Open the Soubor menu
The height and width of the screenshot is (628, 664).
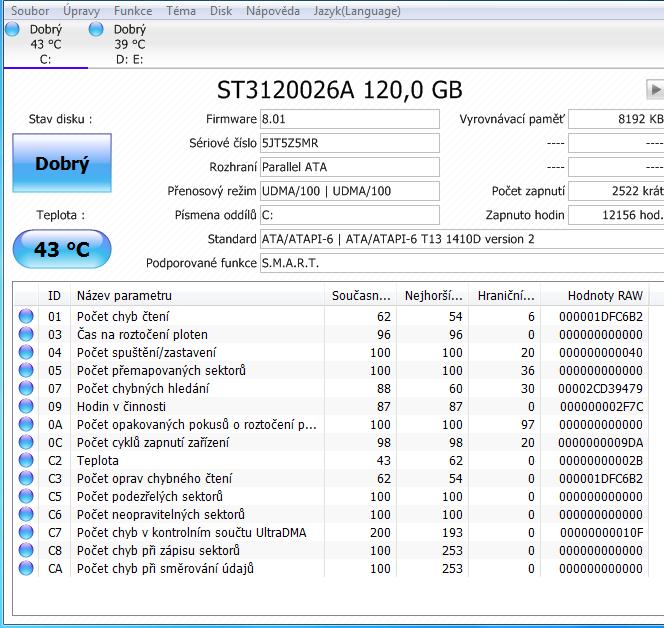[x=30, y=11]
